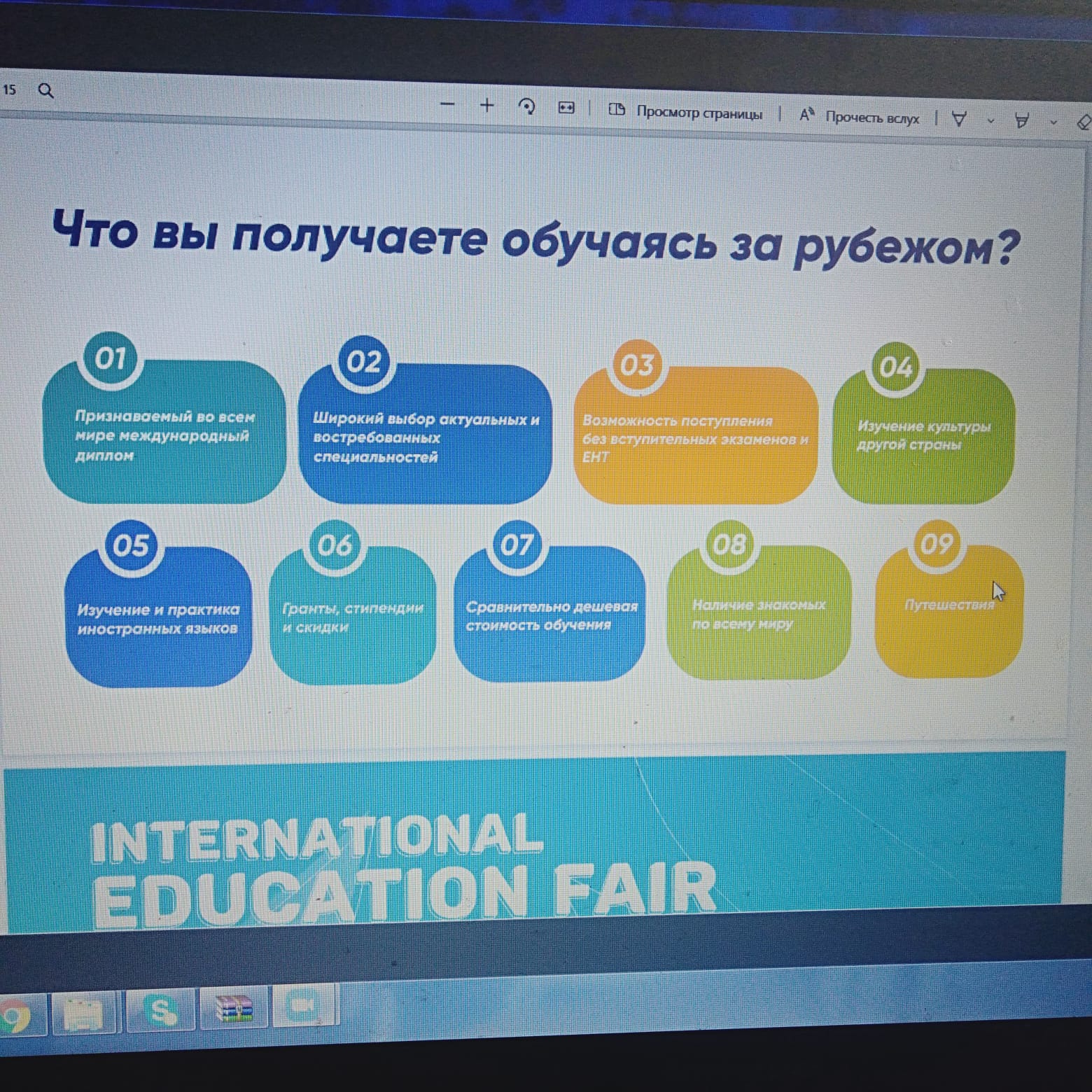Select the Eraser tool
1092x1092 pixels.
click(1083, 123)
